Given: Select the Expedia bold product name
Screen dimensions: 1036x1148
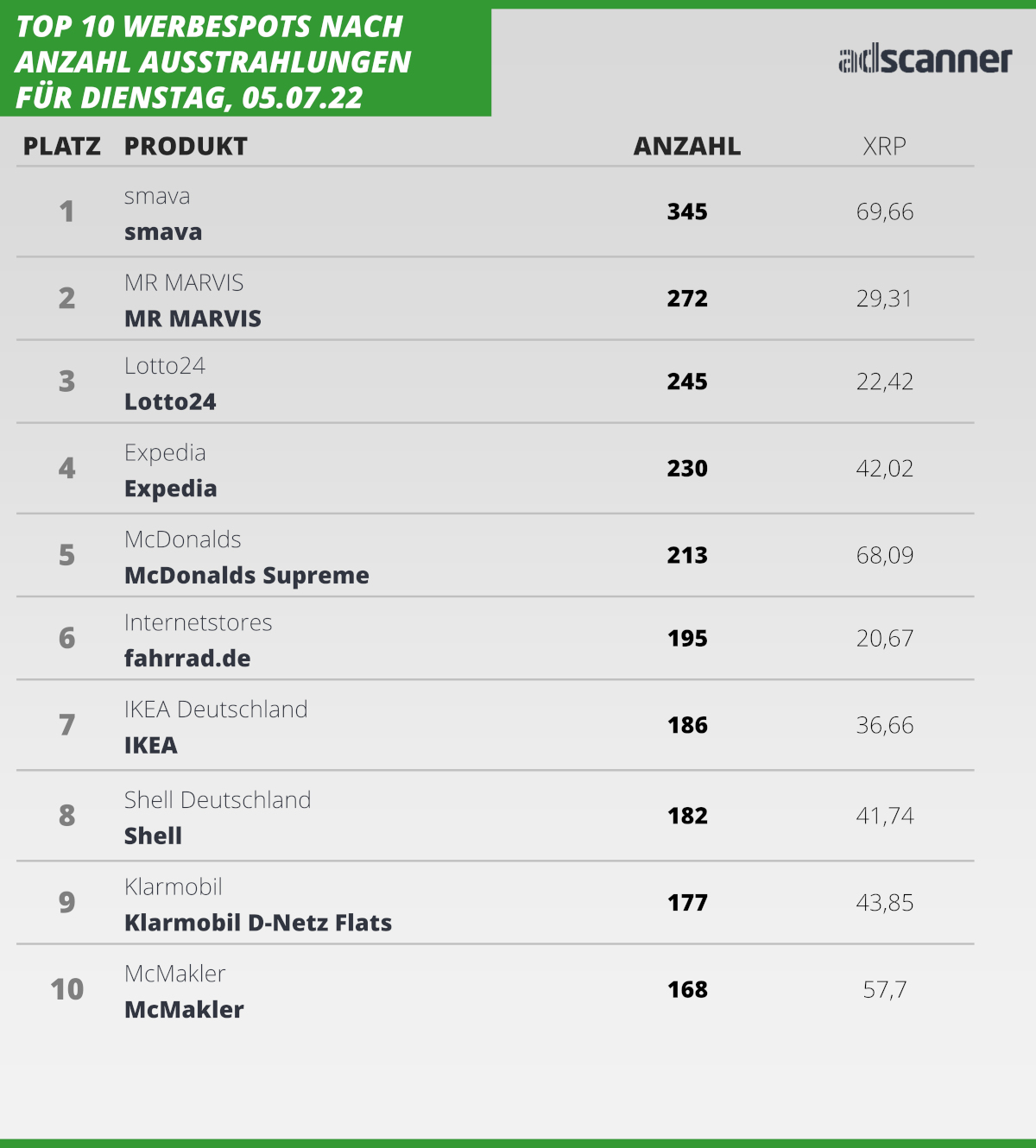Looking at the screenshot, I should pos(170,489).
